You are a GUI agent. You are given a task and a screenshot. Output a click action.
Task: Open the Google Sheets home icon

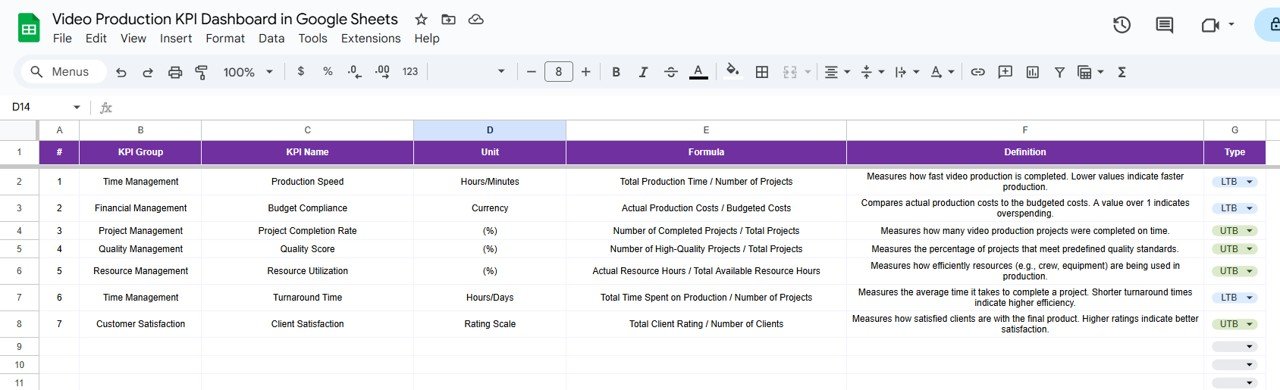(29, 28)
